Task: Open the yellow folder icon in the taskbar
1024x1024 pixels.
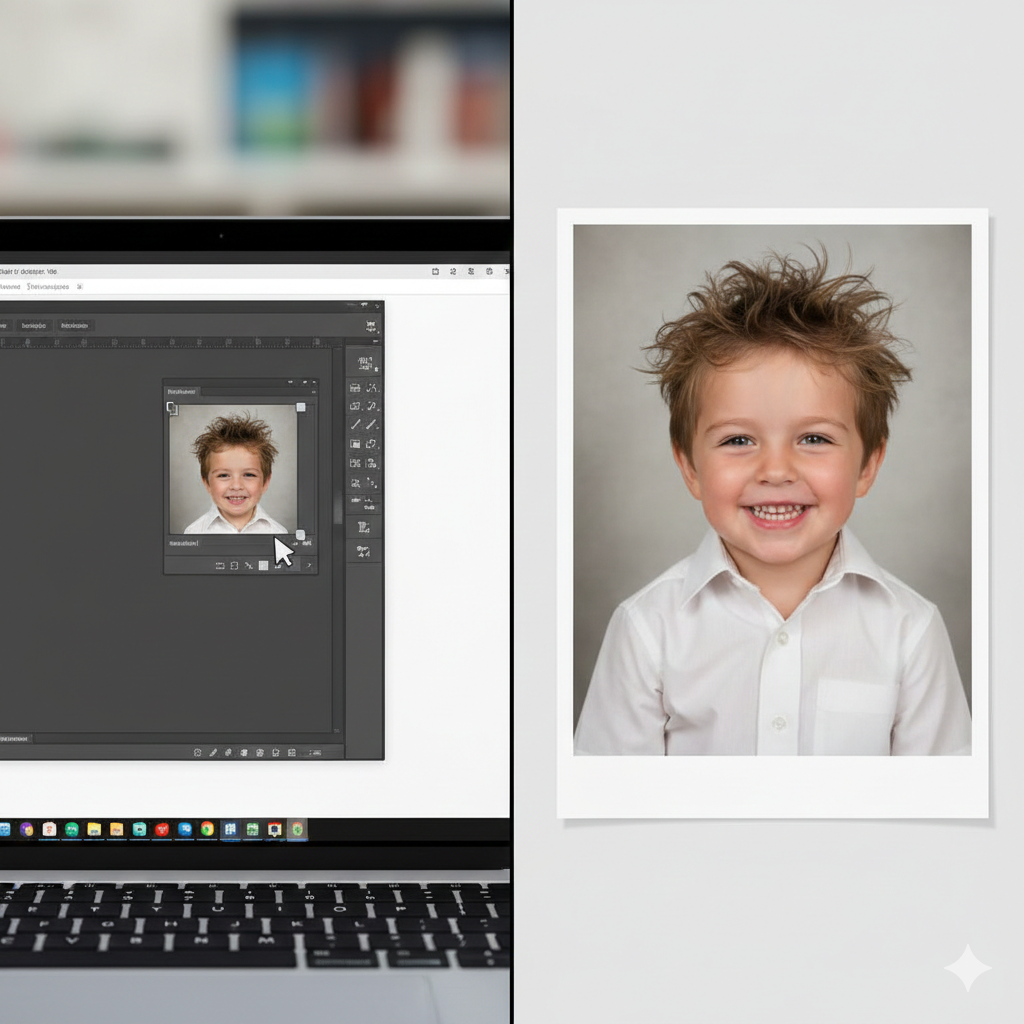Action: point(94,829)
